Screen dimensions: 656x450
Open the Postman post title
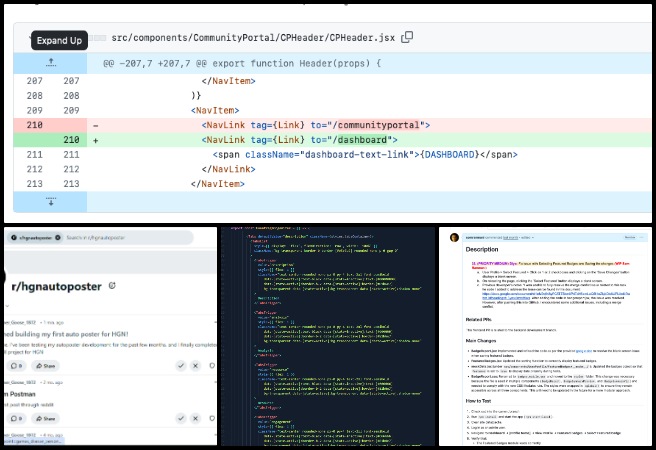(20, 394)
